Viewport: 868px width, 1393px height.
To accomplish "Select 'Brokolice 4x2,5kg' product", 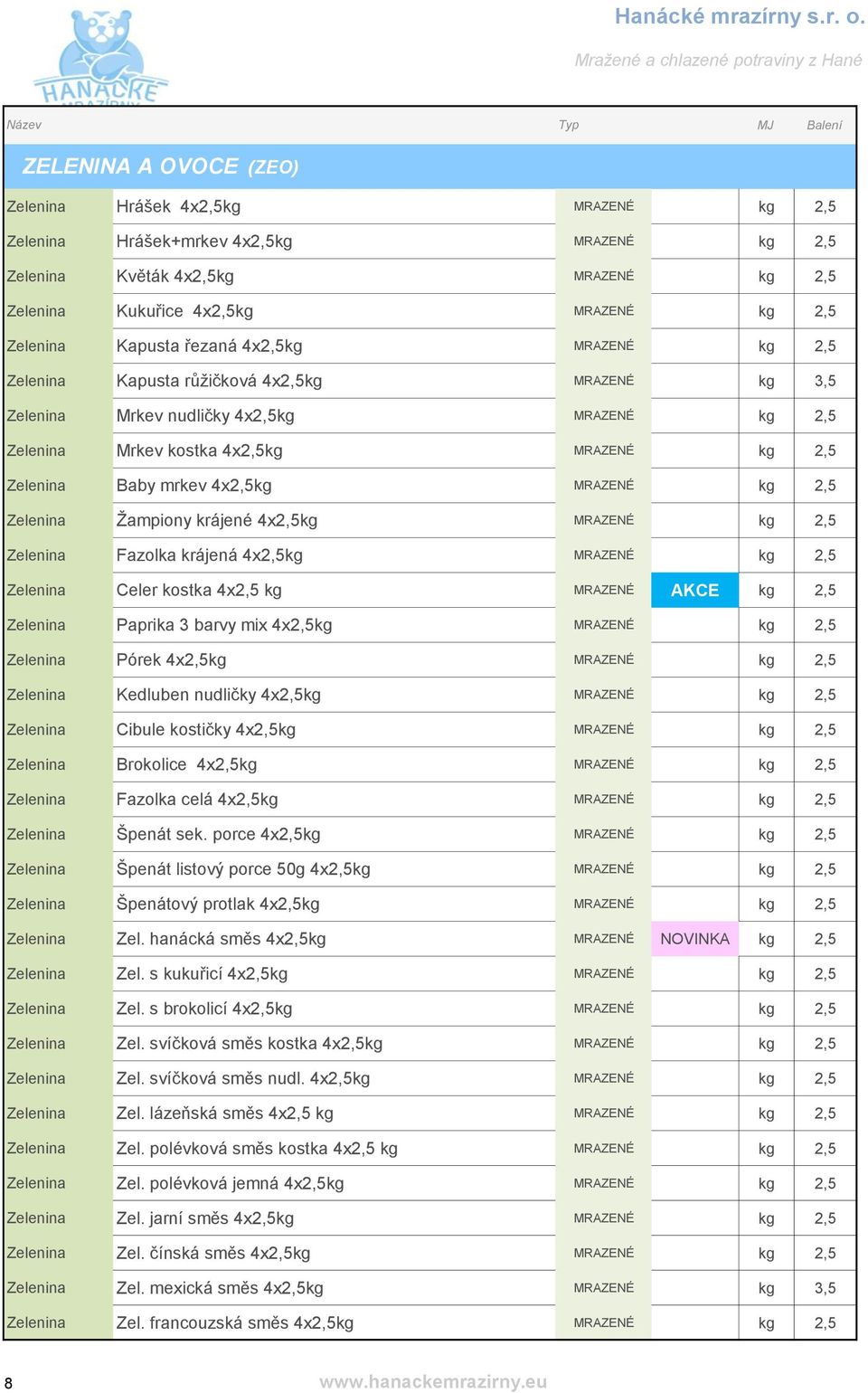I will [186, 764].
